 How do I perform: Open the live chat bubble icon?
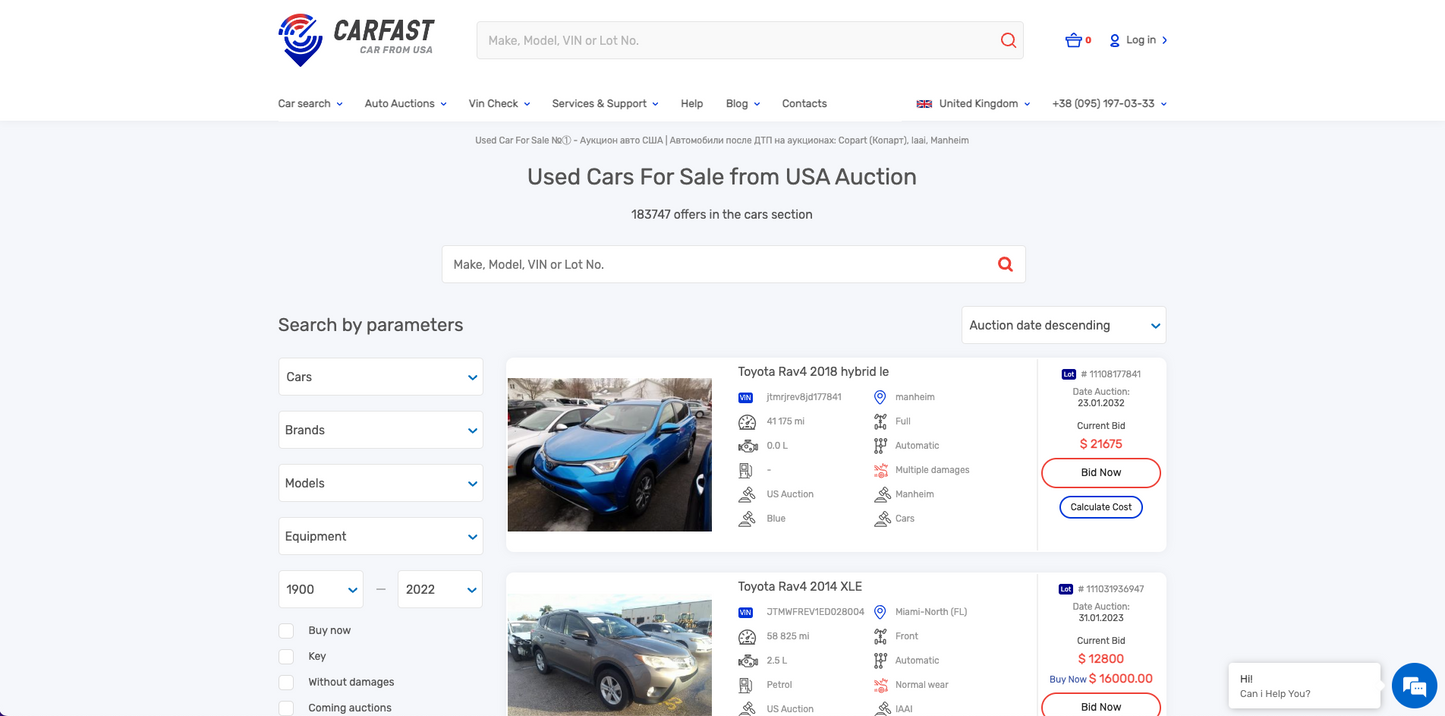(1413, 686)
